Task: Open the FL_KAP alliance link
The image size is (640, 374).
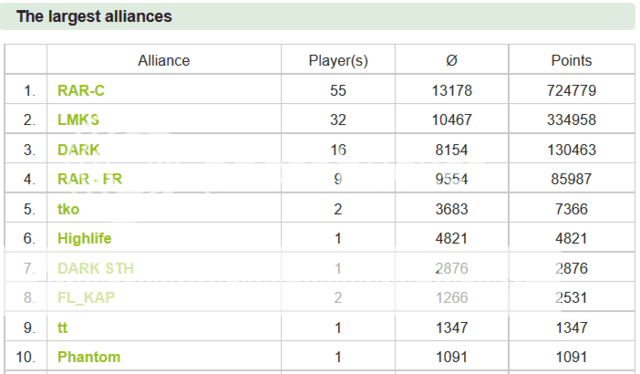Action: (86, 298)
